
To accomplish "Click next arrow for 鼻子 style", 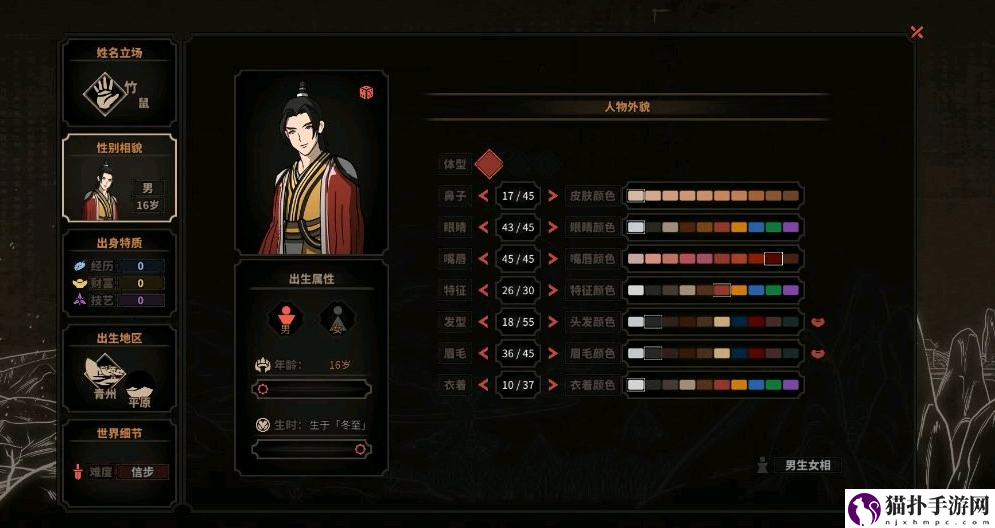I will pyautogui.click(x=553, y=195).
